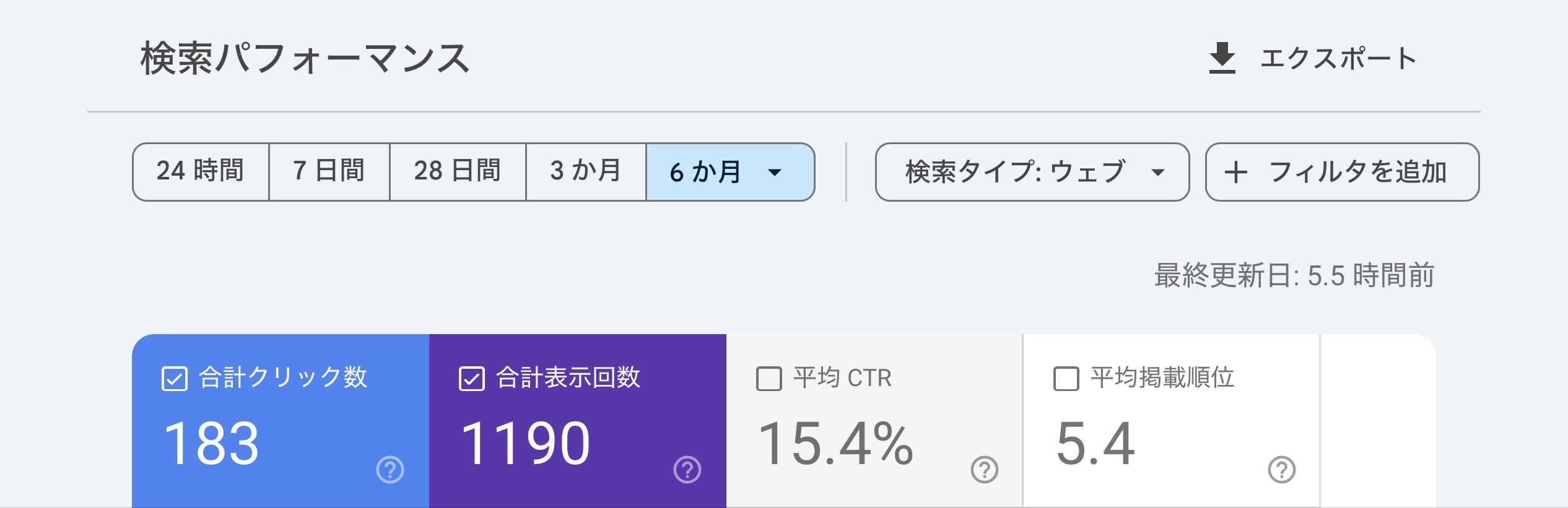Enable the 平均掲載順位 checkbox
The image size is (1568, 508).
click(x=1066, y=379)
